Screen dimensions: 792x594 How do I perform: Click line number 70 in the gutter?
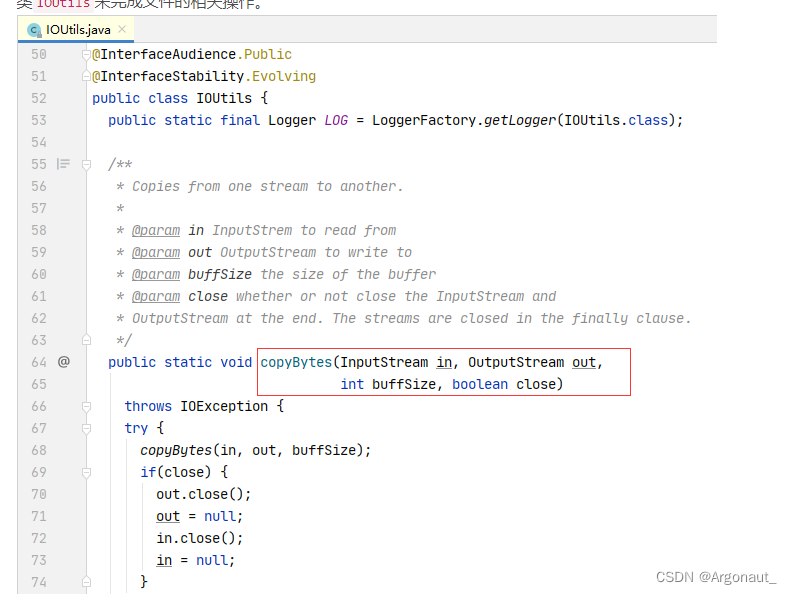coord(38,494)
